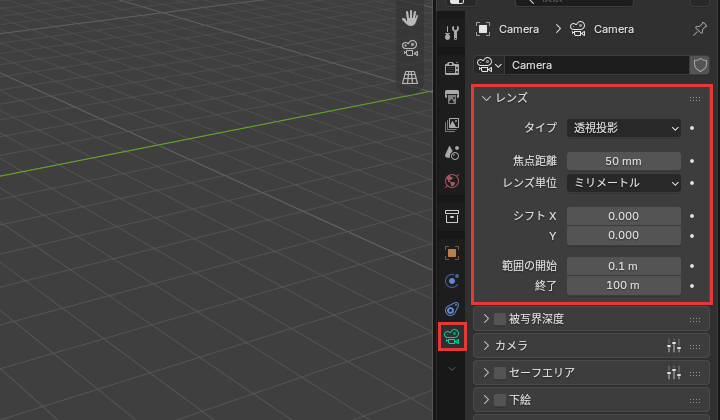Click the 焦点距離 field showing 50 mm

pyautogui.click(x=624, y=161)
